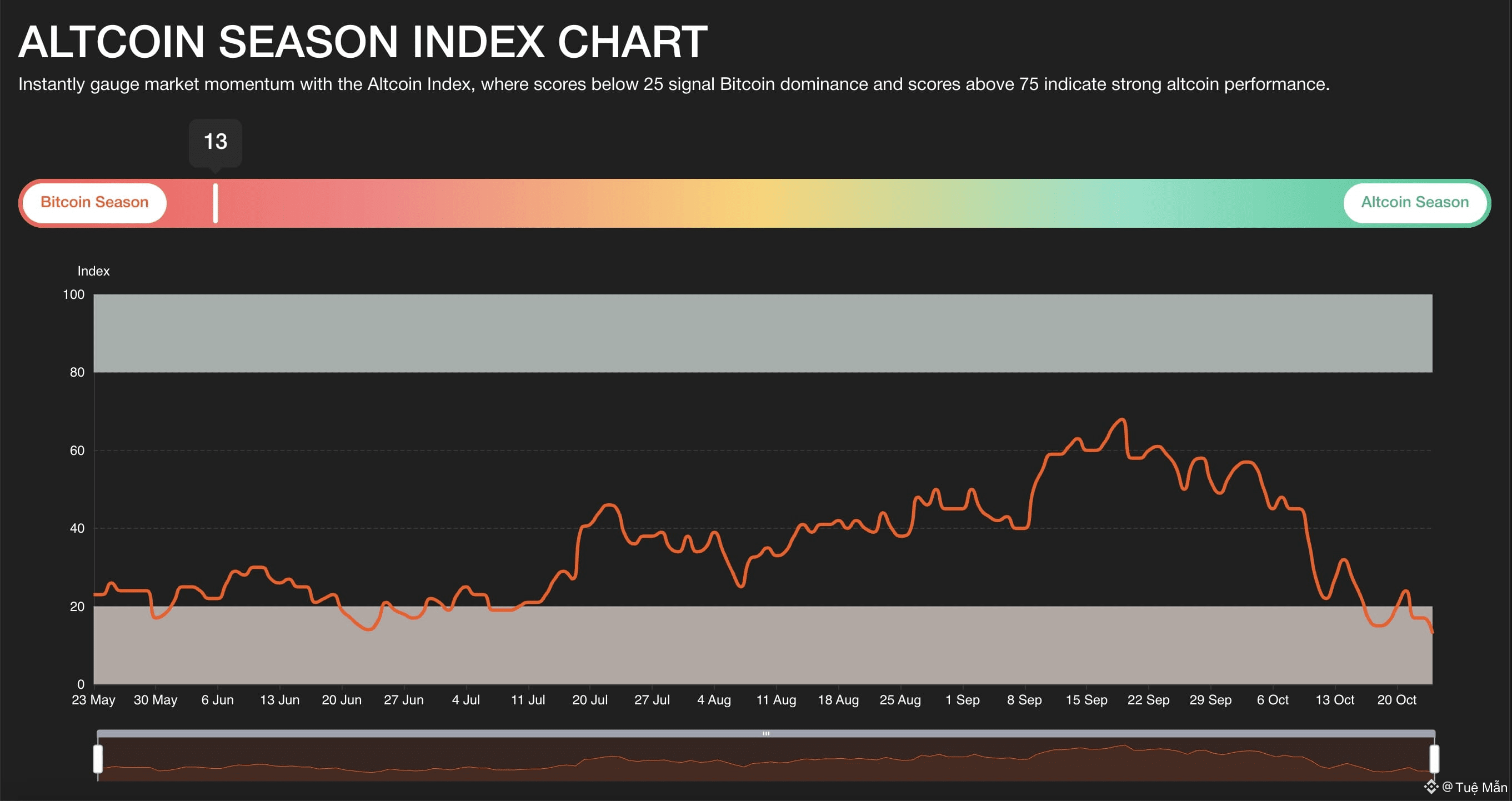The width and height of the screenshot is (1512, 801).
Task: Click the Binance logo watermark icon
Action: 1430,787
